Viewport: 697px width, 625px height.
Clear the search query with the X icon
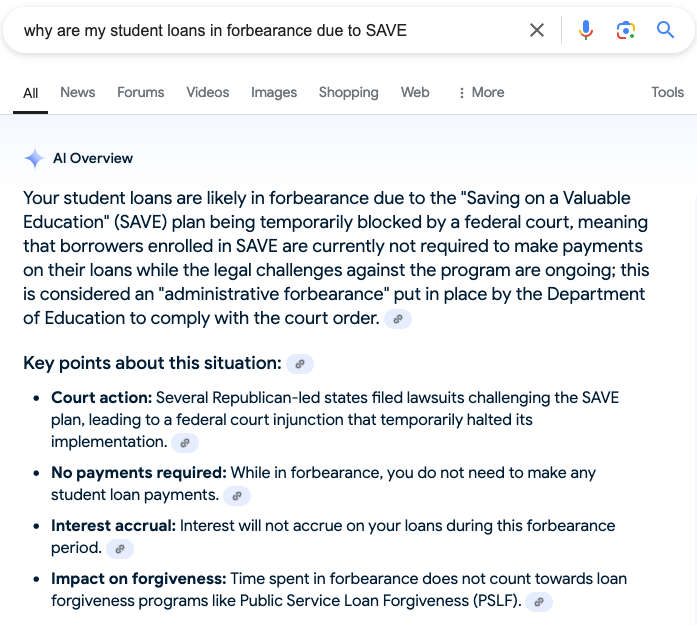[x=537, y=30]
